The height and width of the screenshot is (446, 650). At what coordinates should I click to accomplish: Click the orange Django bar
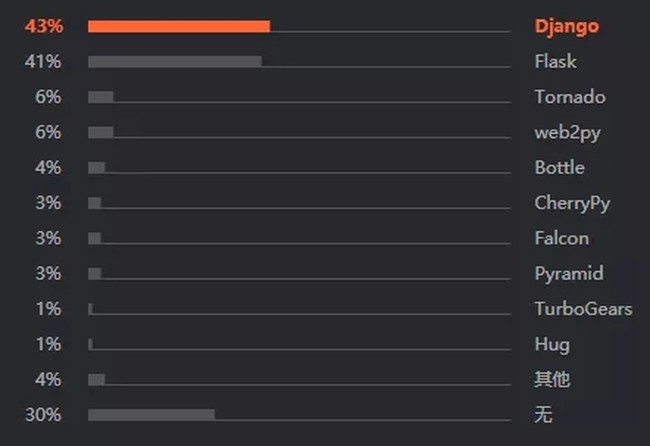pyautogui.click(x=179, y=27)
